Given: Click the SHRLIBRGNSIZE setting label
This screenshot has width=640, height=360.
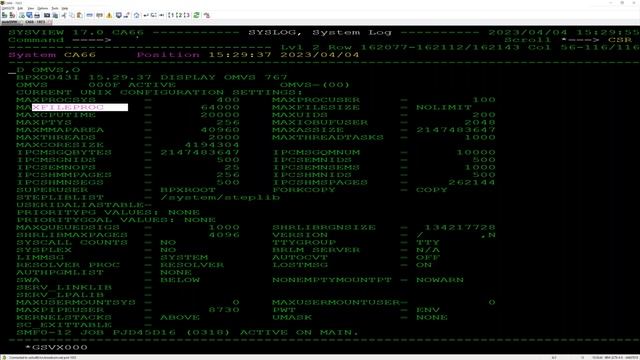Looking at the screenshot, I should [324, 227].
